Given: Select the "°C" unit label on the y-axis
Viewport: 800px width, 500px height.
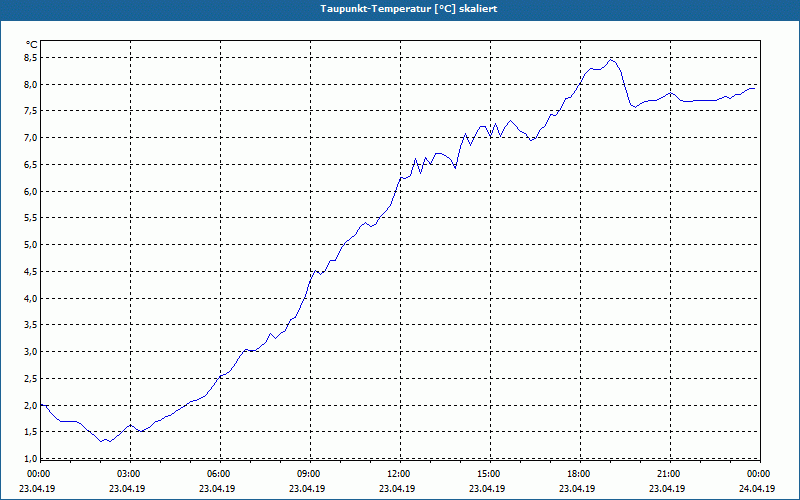Looking at the screenshot, I should coord(32,45).
